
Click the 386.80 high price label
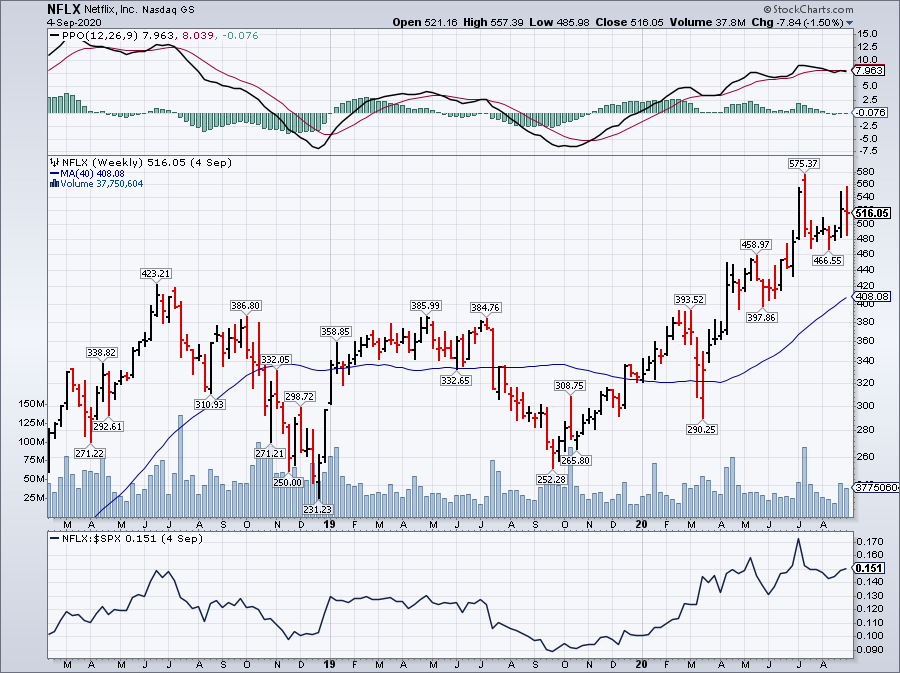pos(245,306)
